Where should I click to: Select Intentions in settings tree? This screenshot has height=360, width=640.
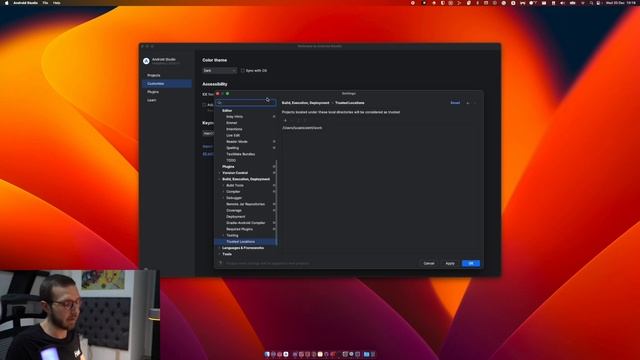click(x=234, y=129)
